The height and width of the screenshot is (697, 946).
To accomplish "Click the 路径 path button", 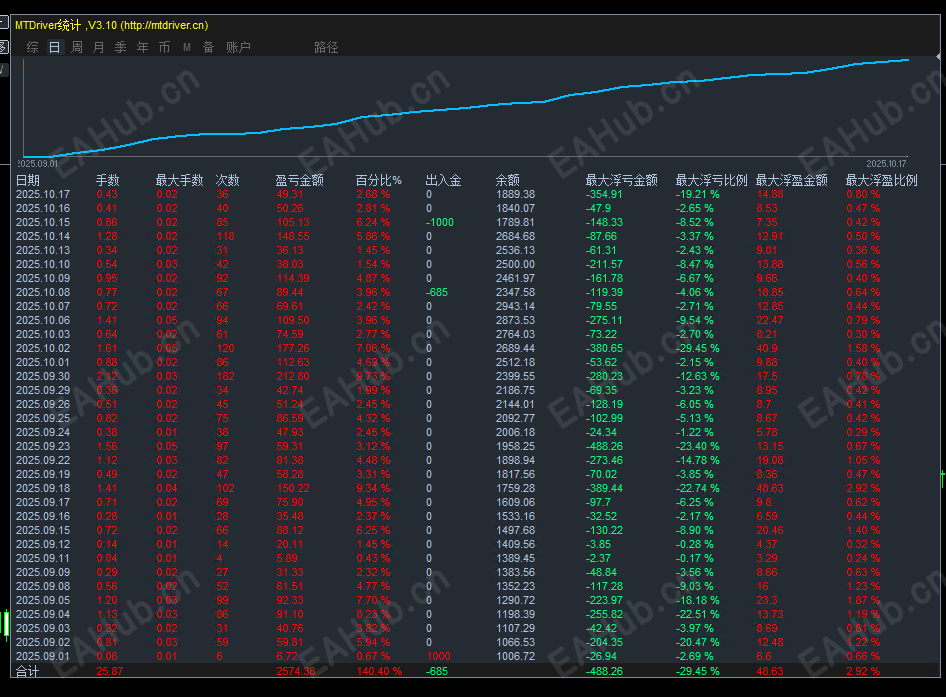I will click(x=326, y=47).
